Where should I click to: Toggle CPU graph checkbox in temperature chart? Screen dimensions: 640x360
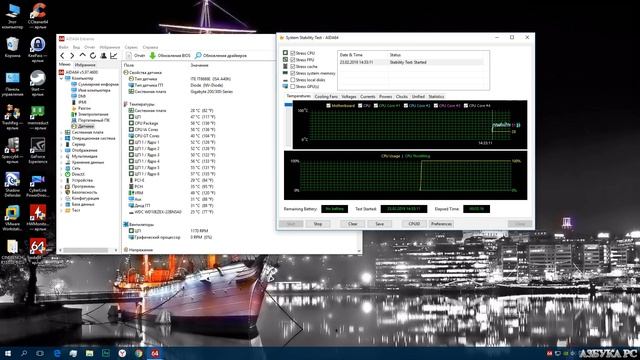tap(360, 106)
